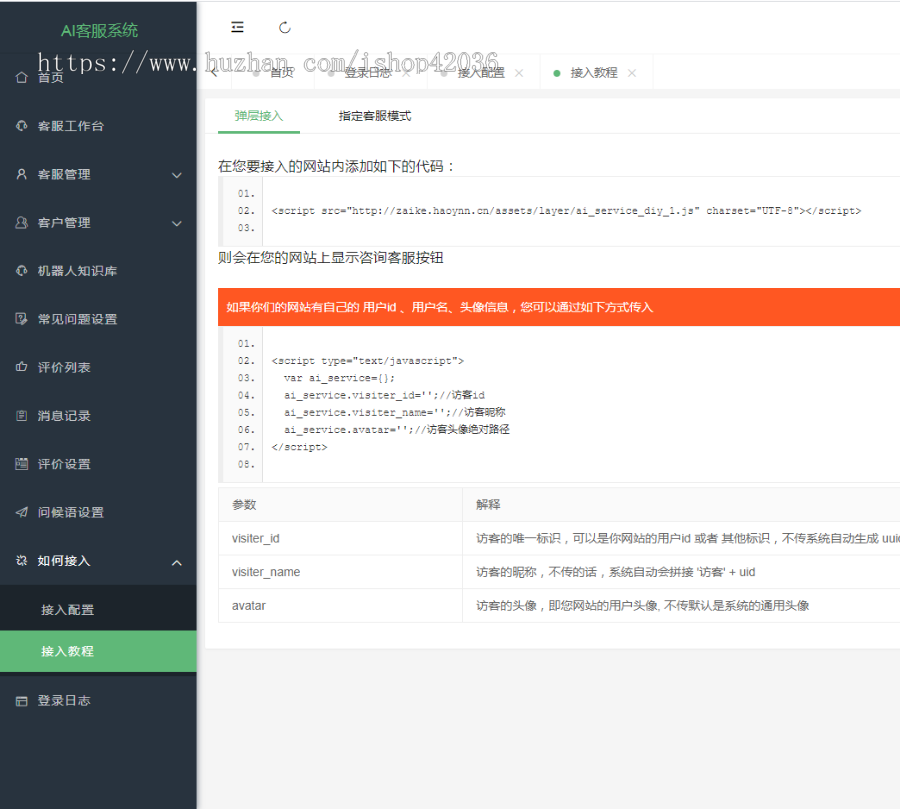Open 问候语设置 in the sidebar
The image size is (900, 809).
[70, 512]
